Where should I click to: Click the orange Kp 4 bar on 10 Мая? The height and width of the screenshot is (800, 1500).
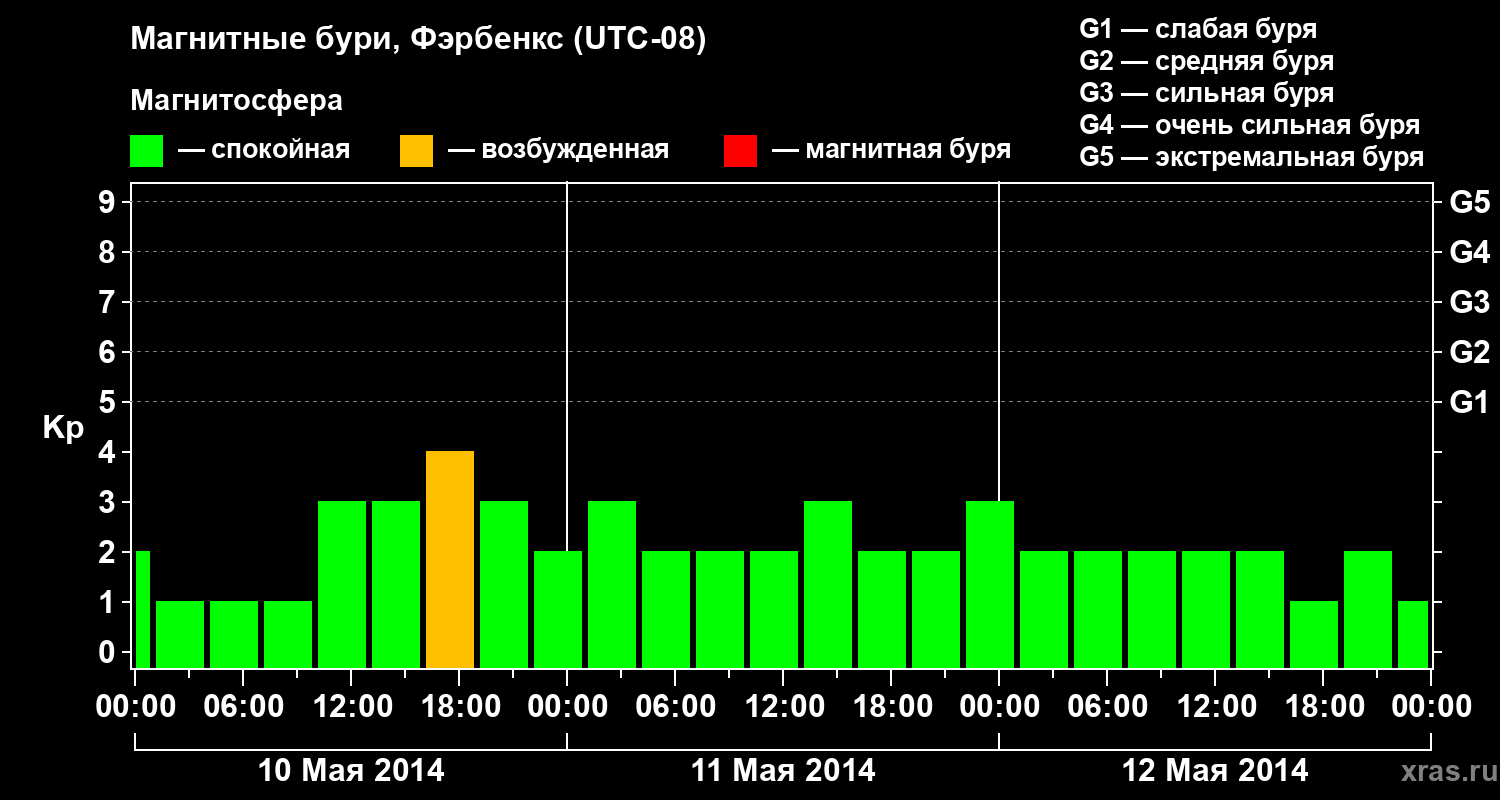(x=450, y=560)
